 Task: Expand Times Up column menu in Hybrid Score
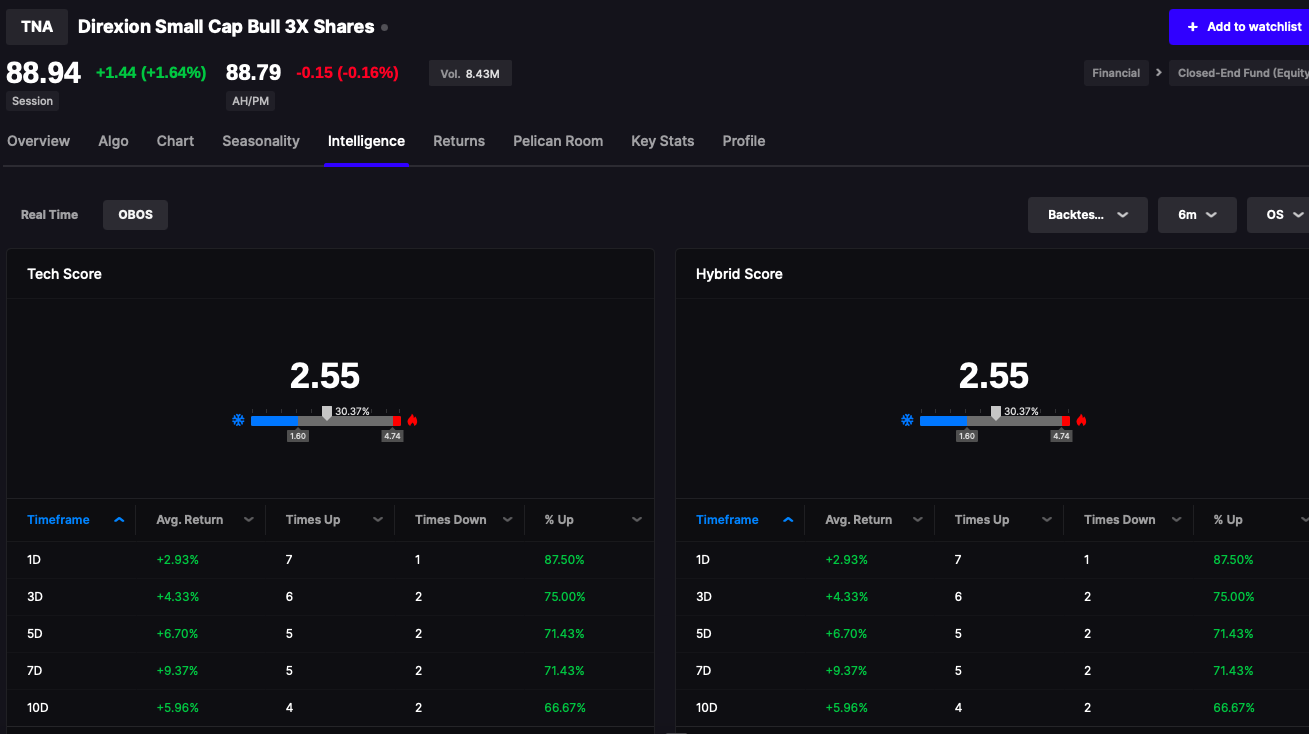[1047, 520]
